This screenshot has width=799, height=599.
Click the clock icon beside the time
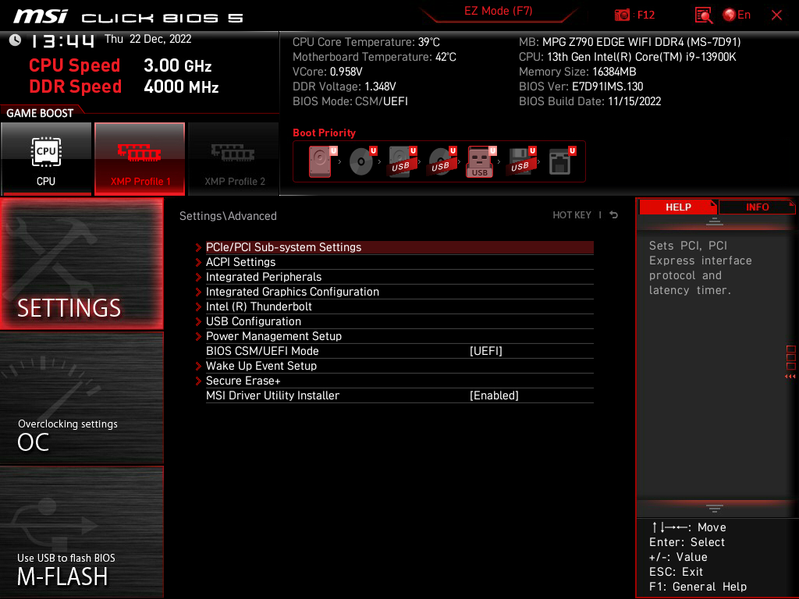point(15,40)
